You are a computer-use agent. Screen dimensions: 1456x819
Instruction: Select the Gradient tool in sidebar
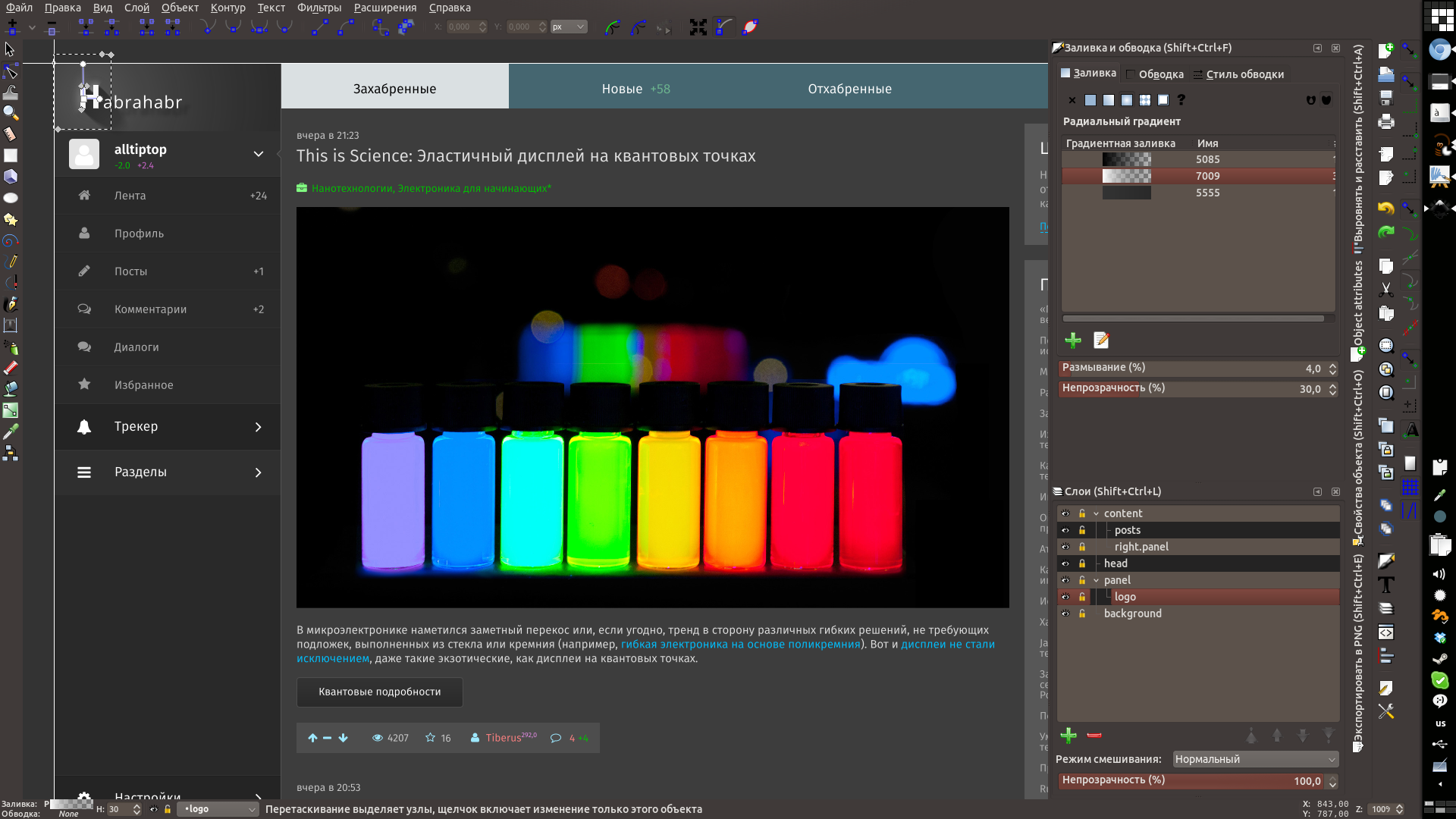11,410
